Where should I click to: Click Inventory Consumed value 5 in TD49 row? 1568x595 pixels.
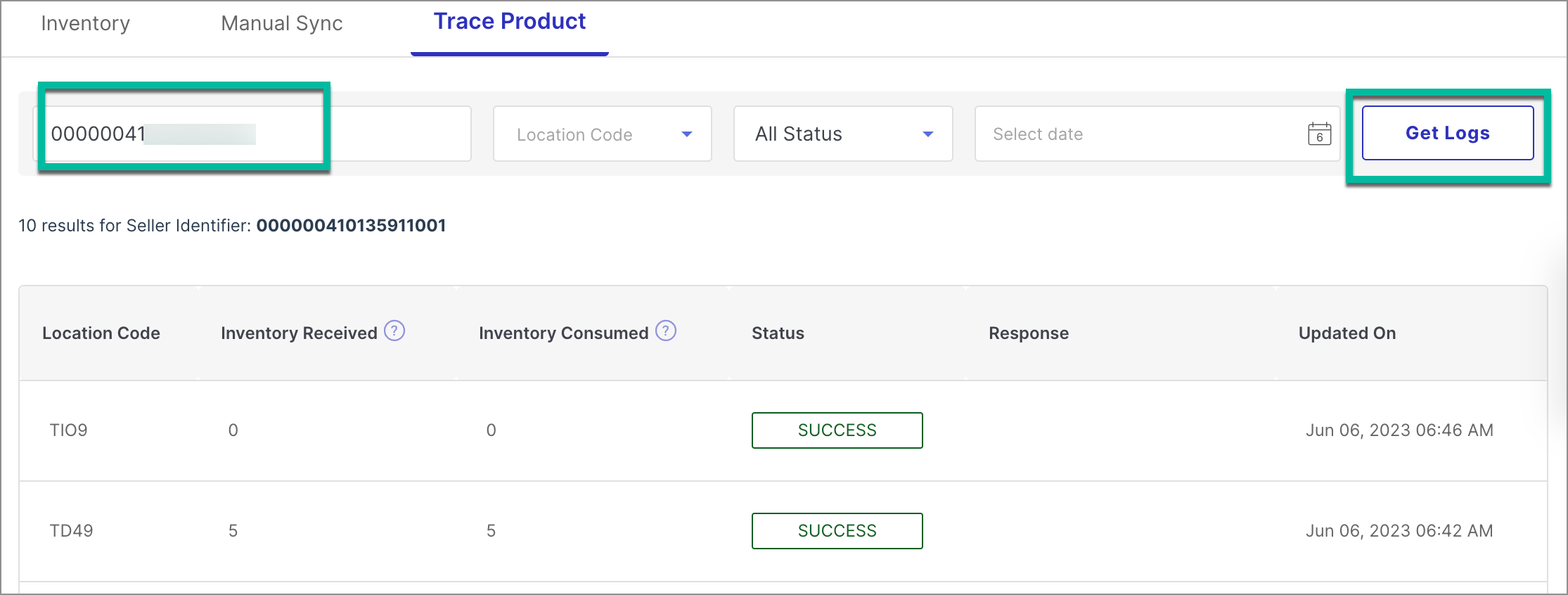pyautogui.click(x=491, y=530)
